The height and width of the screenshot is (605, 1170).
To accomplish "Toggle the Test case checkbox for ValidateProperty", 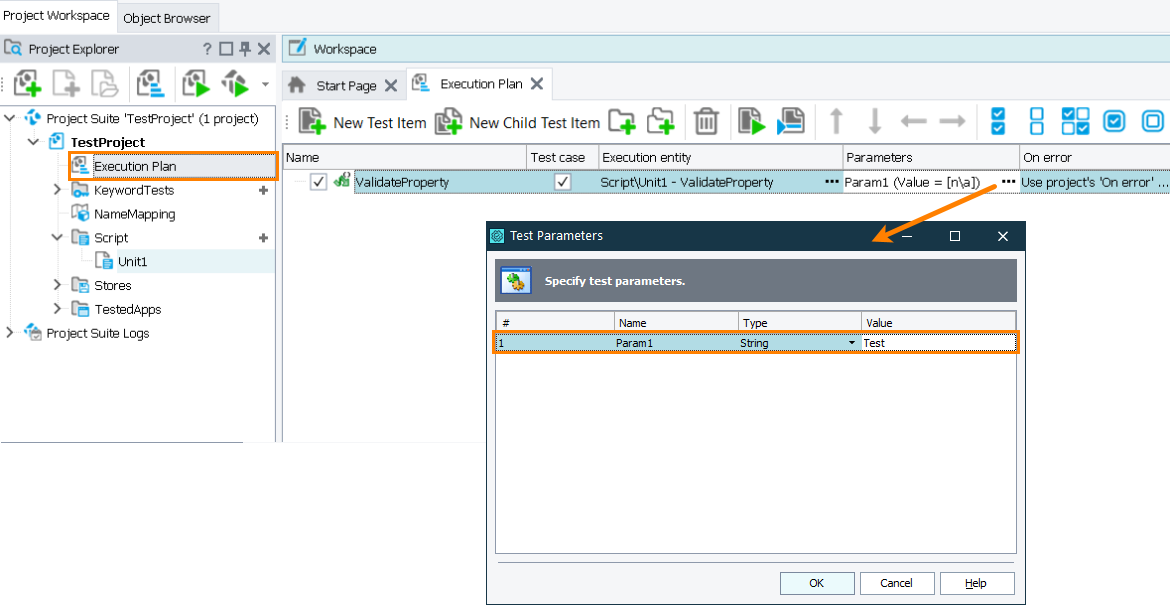I will pyautogui.click(x=564, y=182).
